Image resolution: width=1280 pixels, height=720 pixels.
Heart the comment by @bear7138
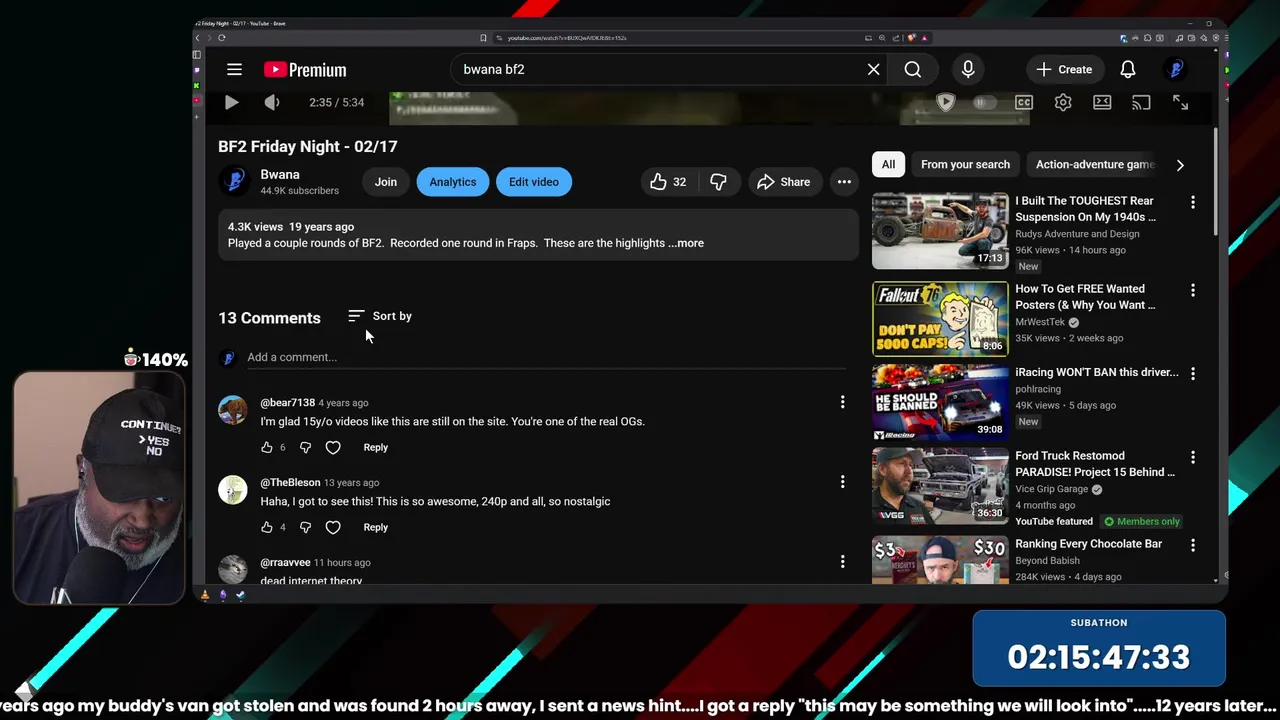click(x=333, y=447)
